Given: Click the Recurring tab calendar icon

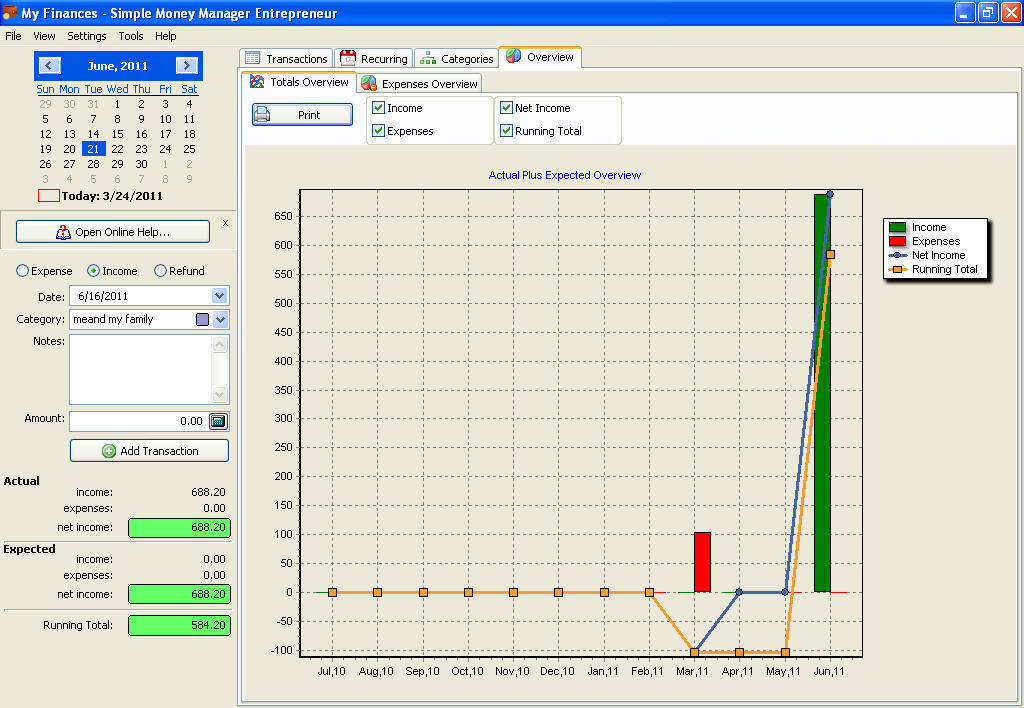Looking at the screenshot, I should 348,57.
